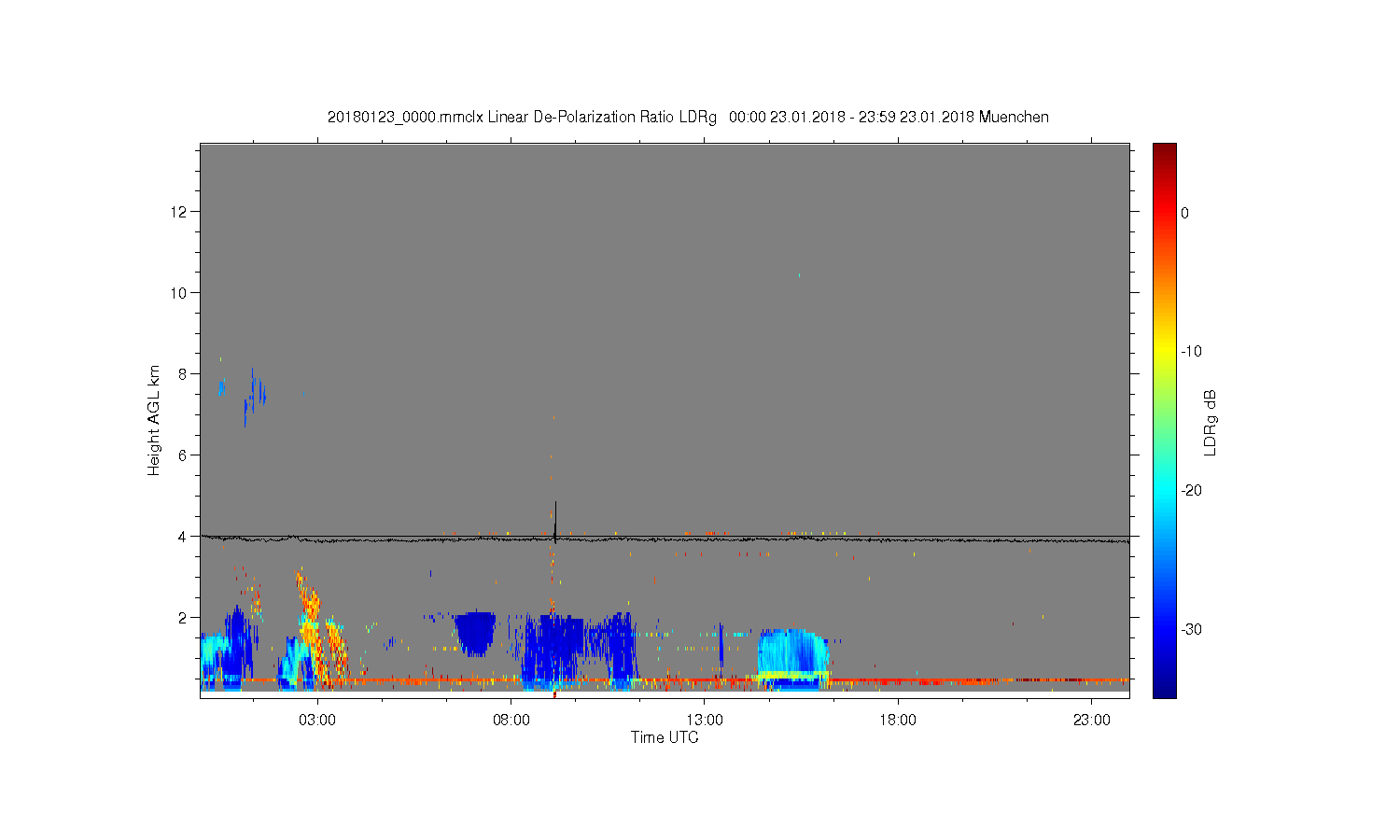Click the colorbar value -10

pos(1191,352)
